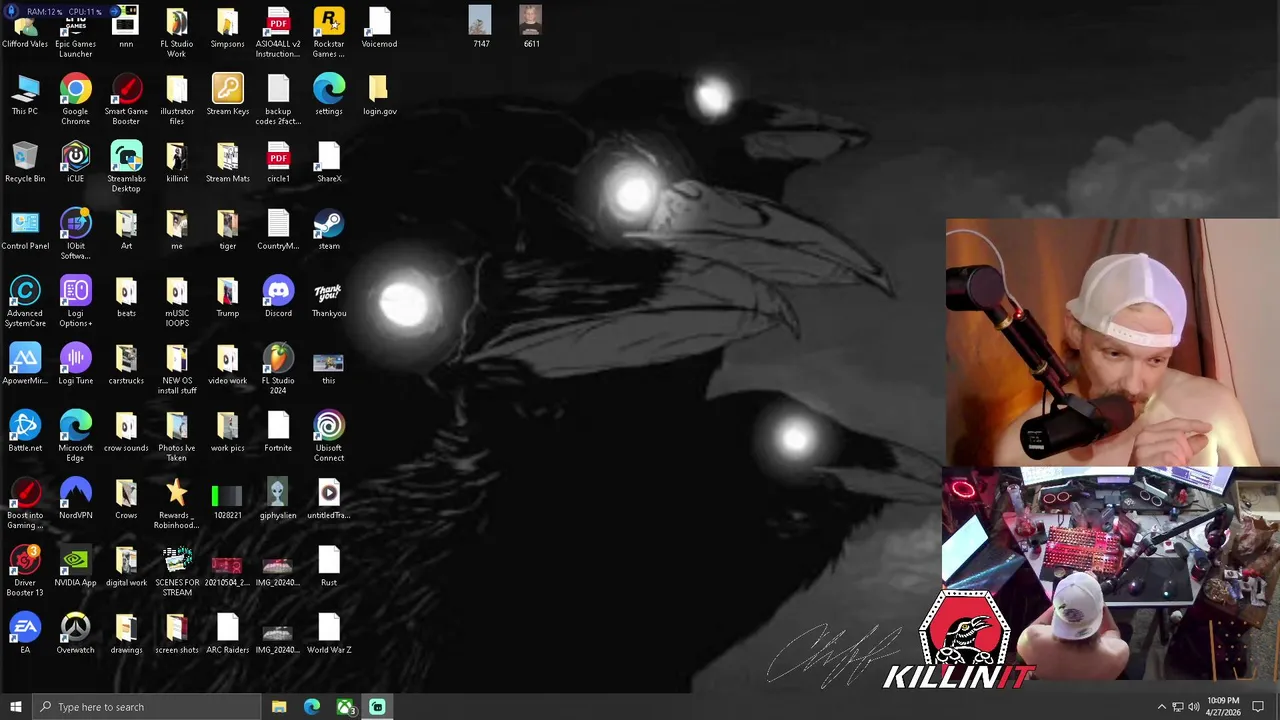Open the Recycle Bin
The height and width of the screenshot is (720, 1280).
point(25,162)
